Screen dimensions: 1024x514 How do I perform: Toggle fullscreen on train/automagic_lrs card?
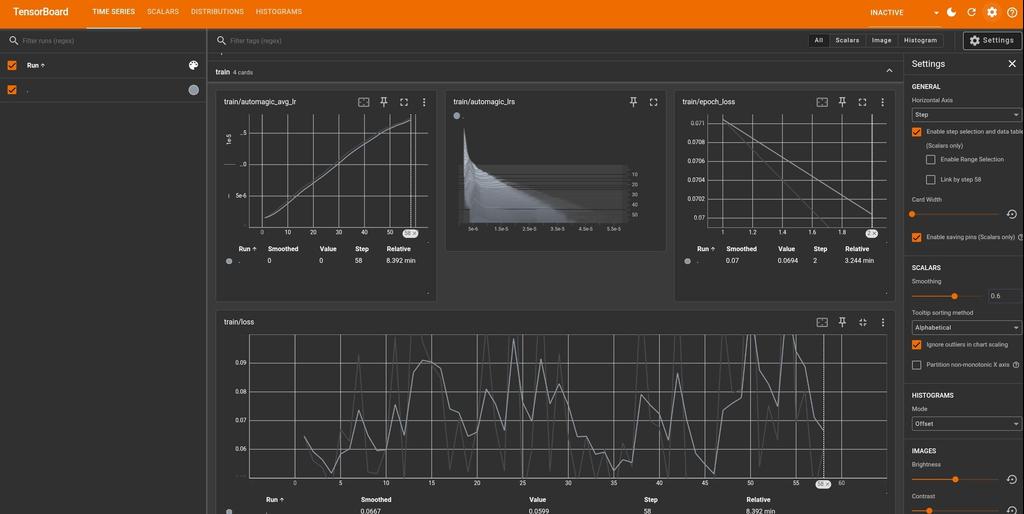653,102
